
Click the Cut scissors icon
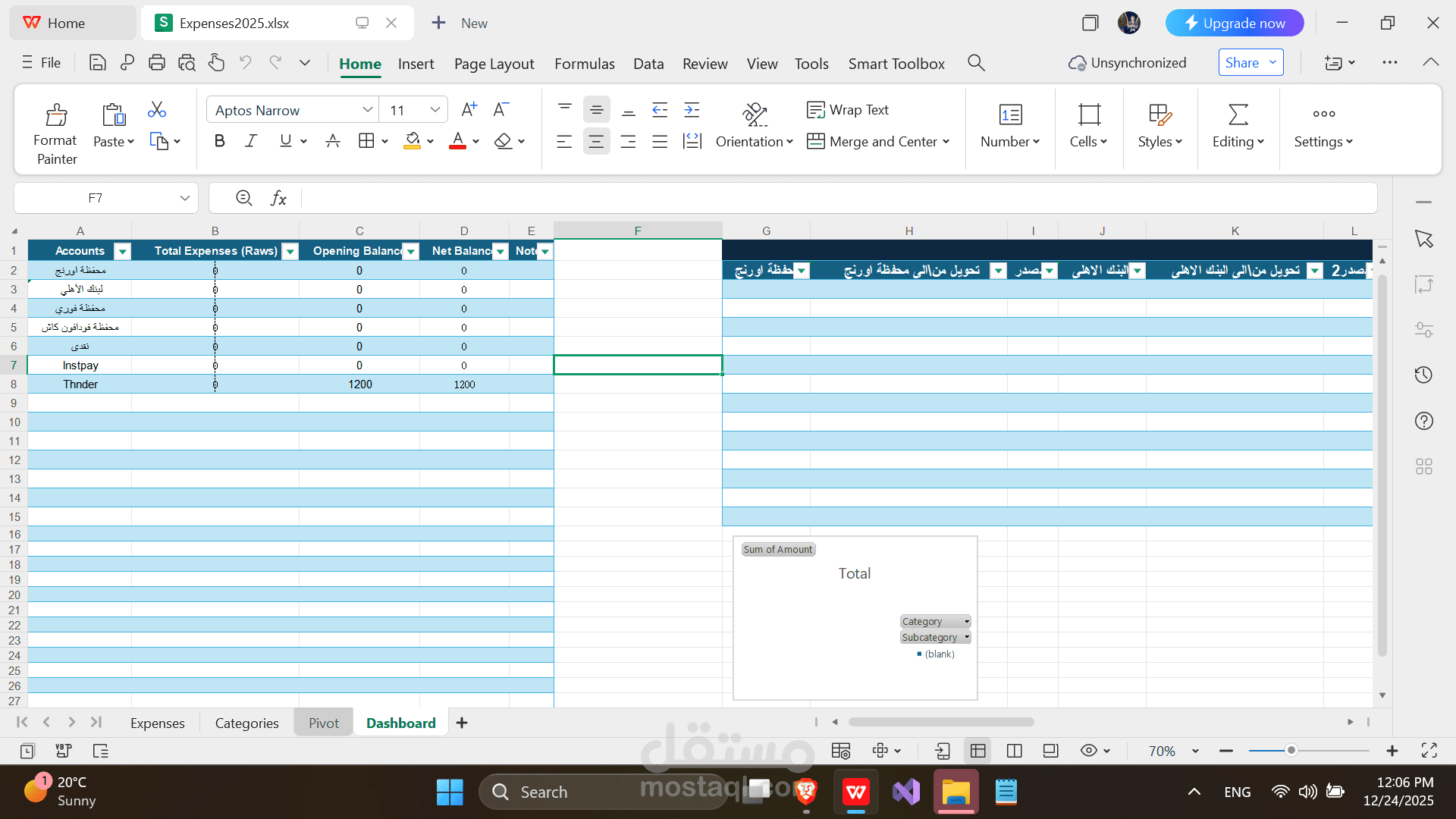coord(156,109)
